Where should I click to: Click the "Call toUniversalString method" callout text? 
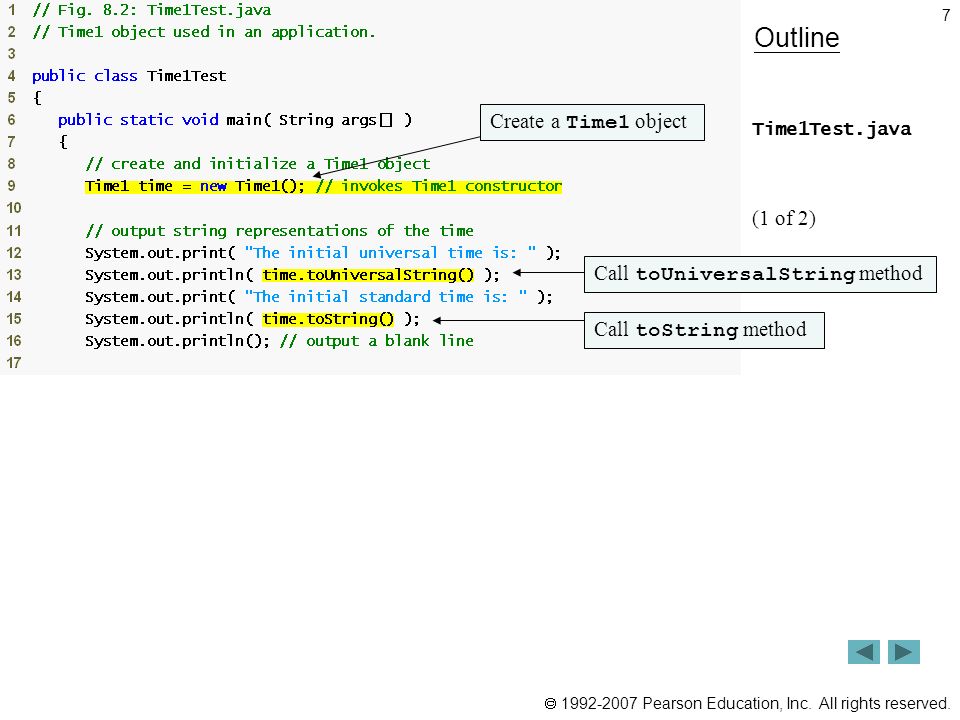[x=758, y=274]
